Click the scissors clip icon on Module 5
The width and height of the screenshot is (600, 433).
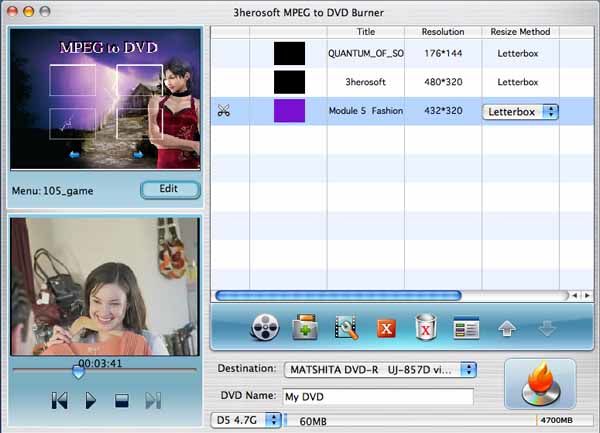pos(223,111)
